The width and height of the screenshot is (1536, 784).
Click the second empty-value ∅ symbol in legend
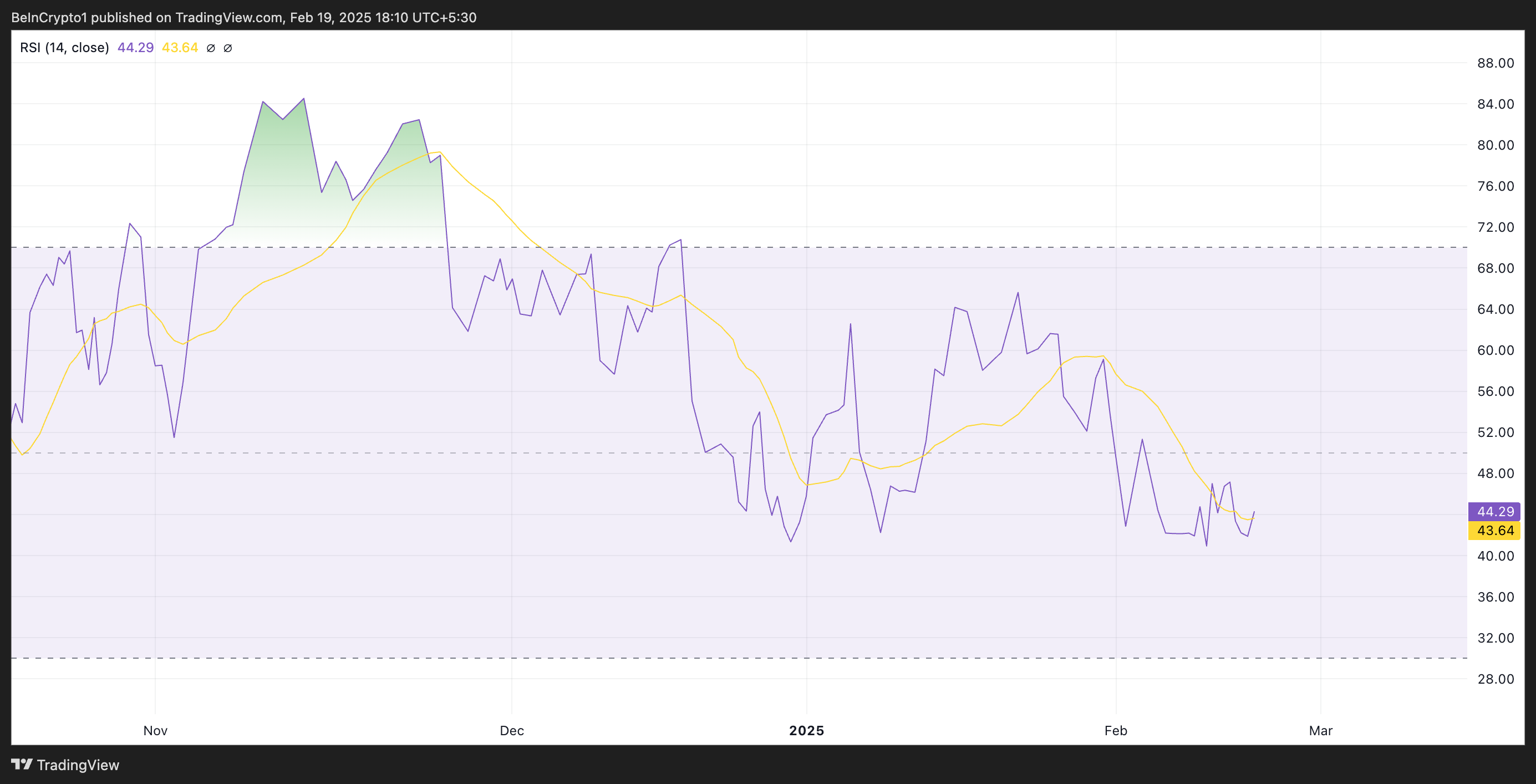[x=228, y=48]
